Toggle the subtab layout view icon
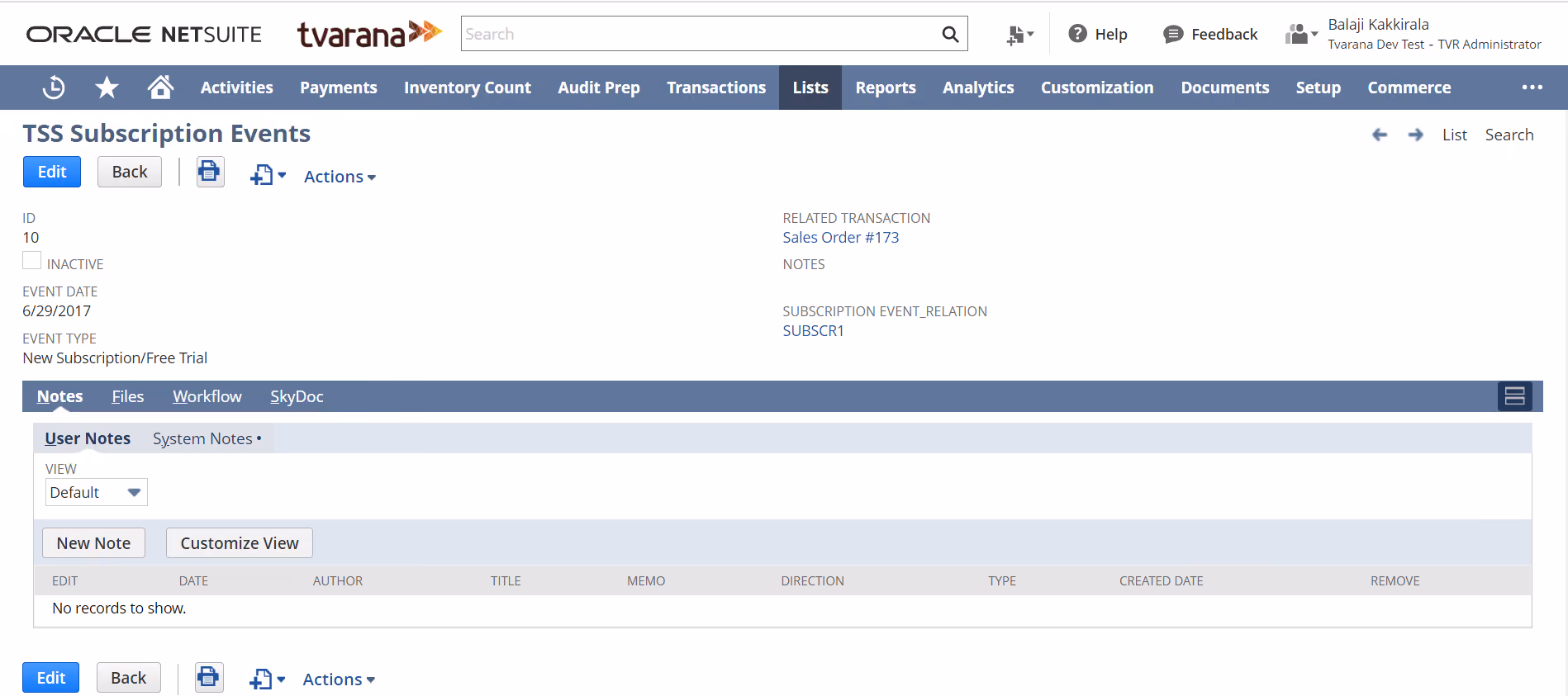1568x696 pixels. 1515,396
